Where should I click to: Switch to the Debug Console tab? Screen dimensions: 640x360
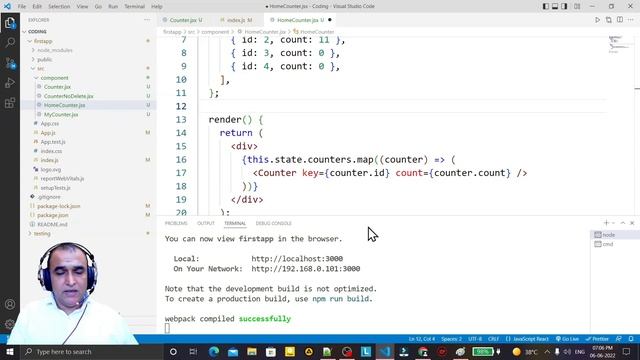coord(273,223)
